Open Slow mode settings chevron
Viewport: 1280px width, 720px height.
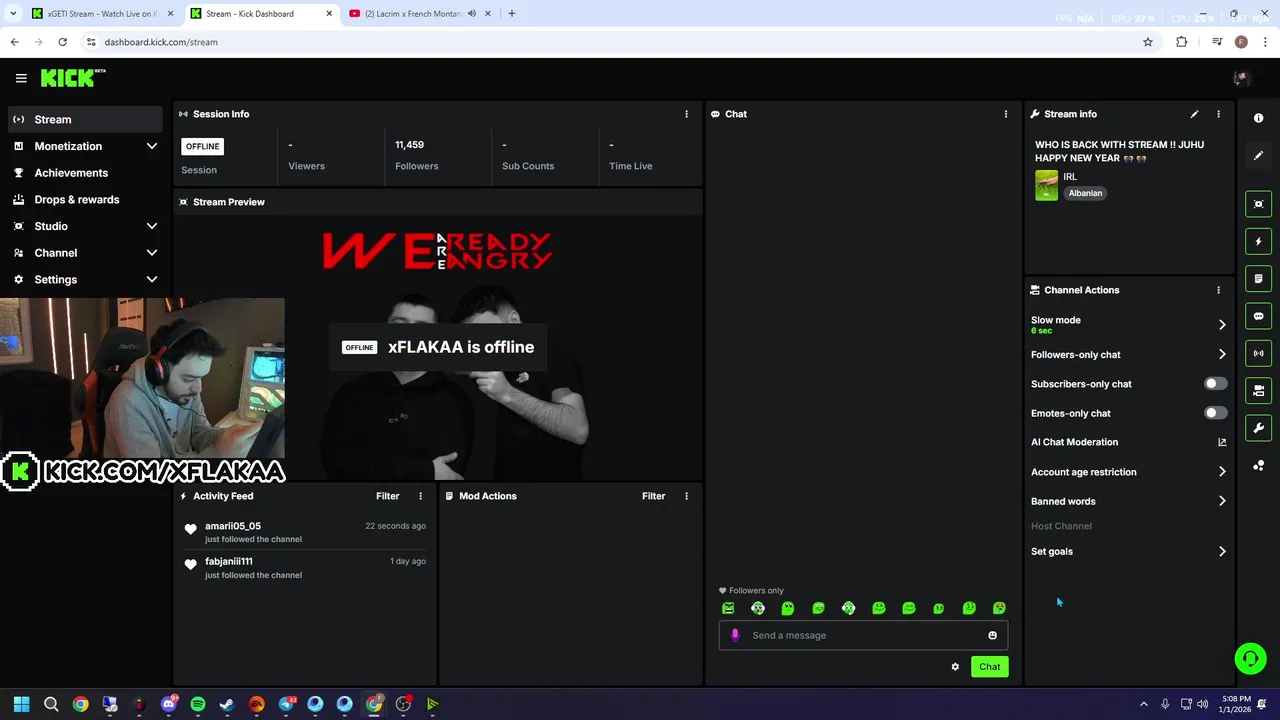(x=1222, y=325)
